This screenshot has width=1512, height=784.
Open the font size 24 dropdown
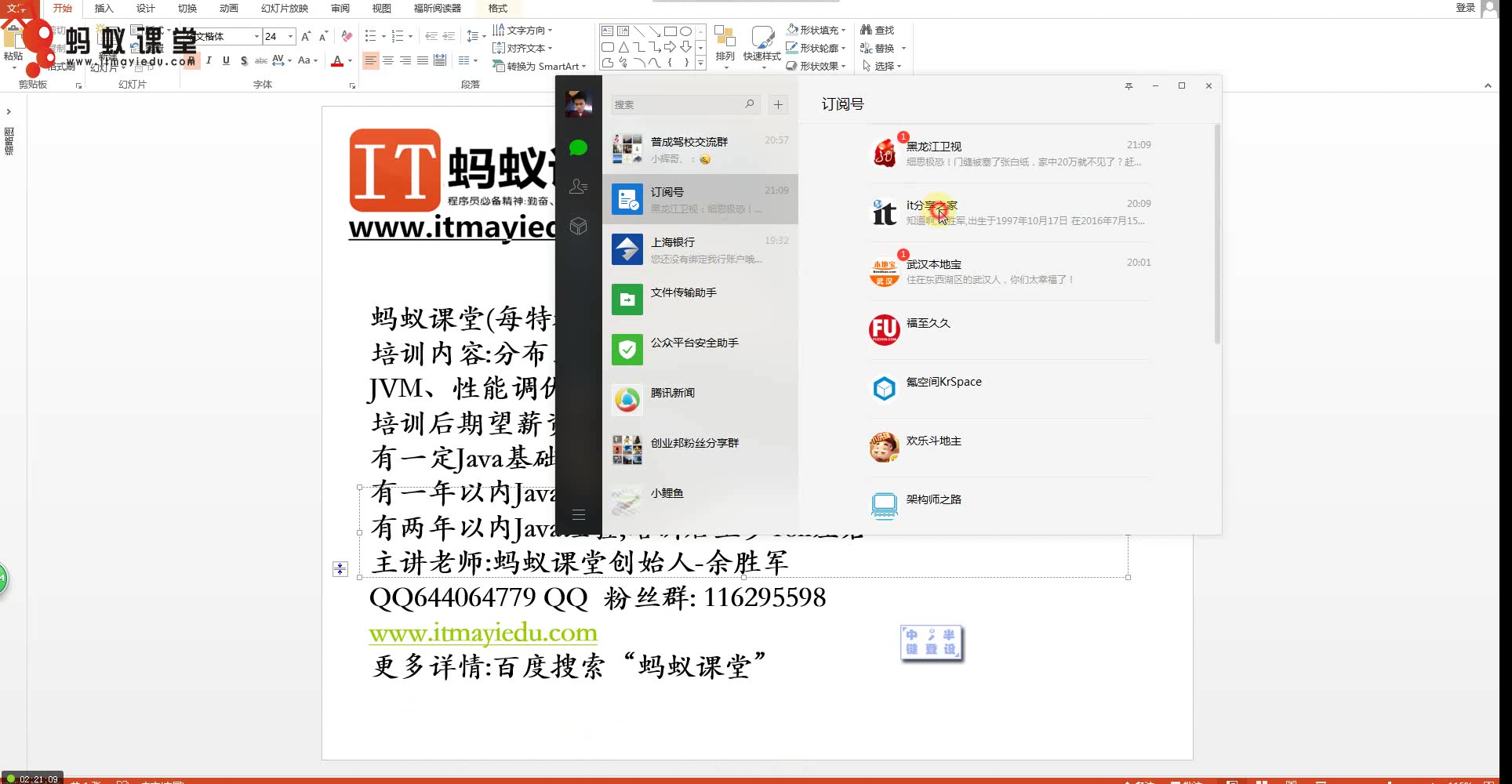290,36
